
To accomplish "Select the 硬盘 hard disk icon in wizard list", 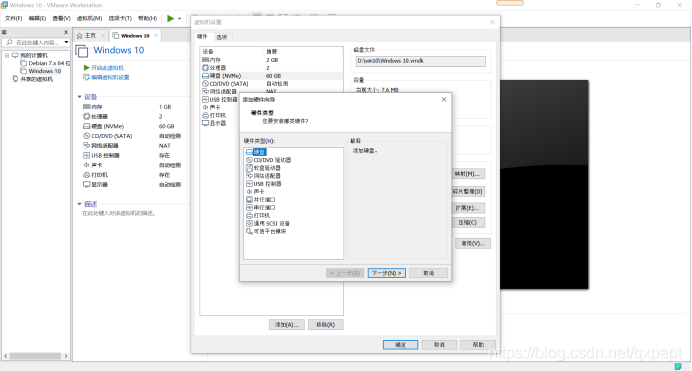I will 249,152.
